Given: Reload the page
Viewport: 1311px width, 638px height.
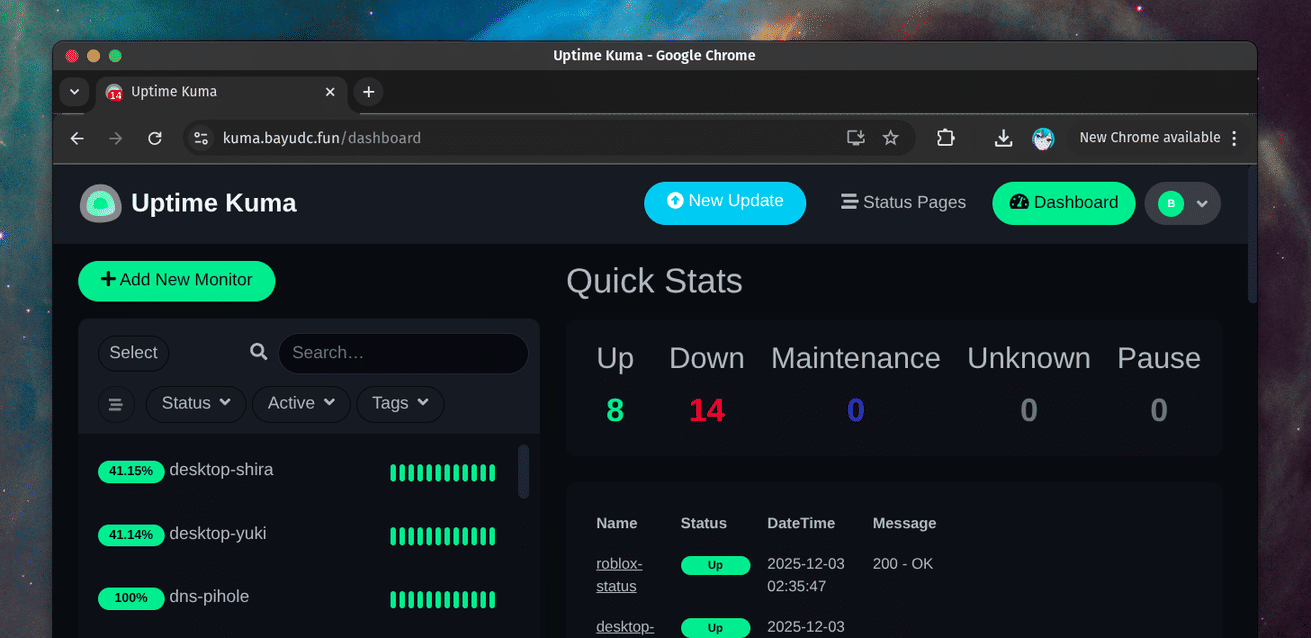Looking at the screenshot, I should 155,138.
